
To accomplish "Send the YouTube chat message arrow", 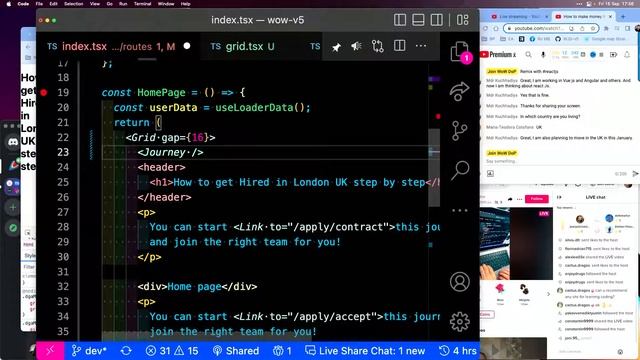I will point(635,173).
